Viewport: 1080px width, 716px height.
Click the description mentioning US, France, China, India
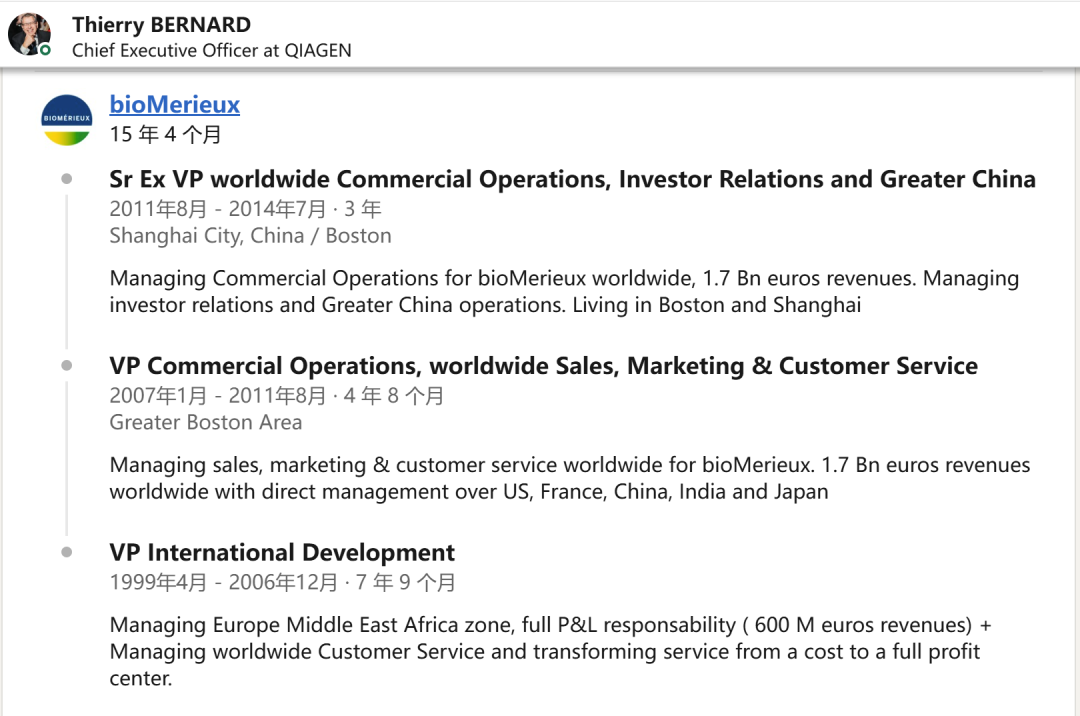pyautogui.click(x=569, y=478)
